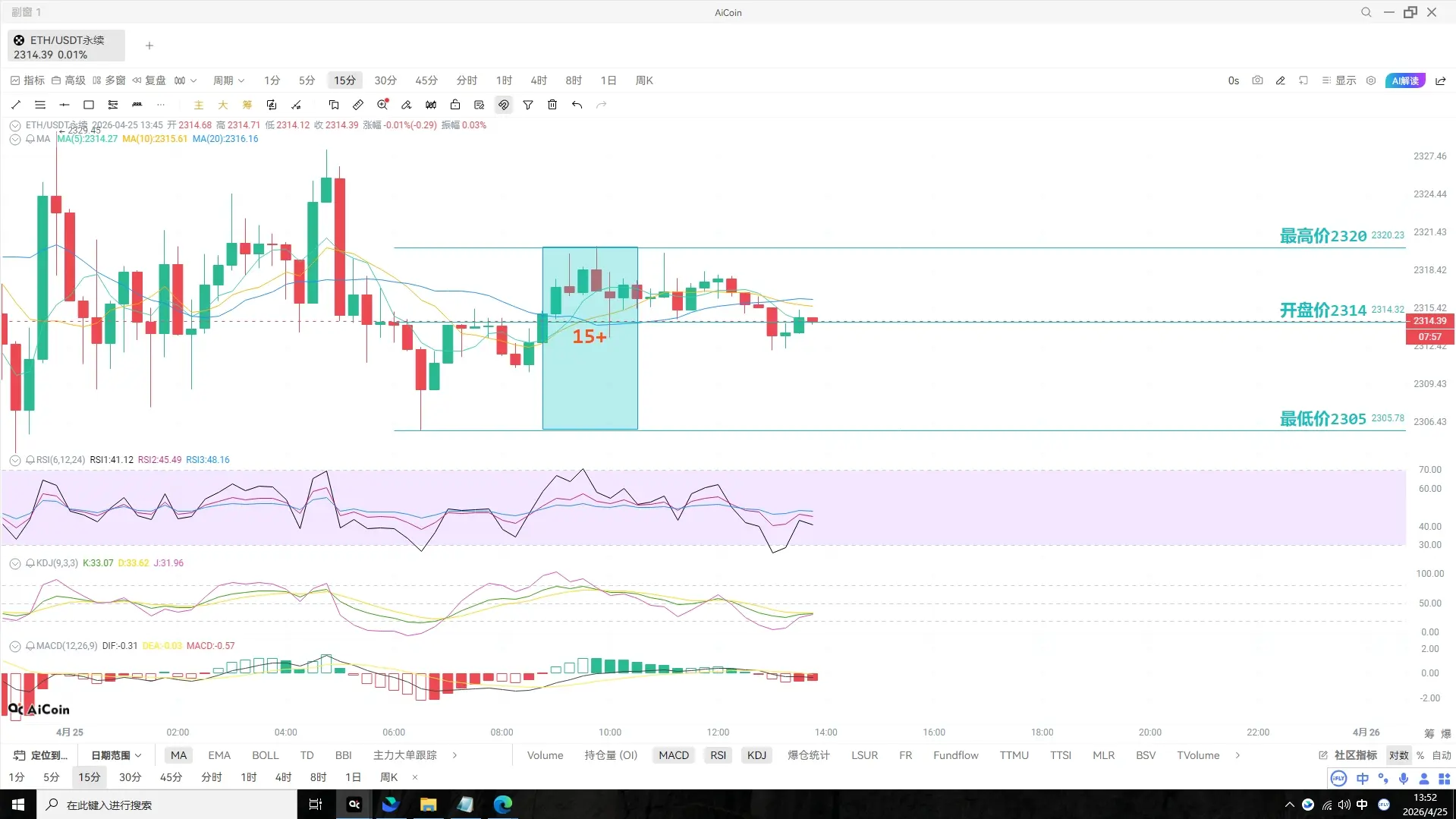Click the 筹 chip distribution icon in toolbar
This screenshot has height=819, width=1456.
tap(247, 105)
